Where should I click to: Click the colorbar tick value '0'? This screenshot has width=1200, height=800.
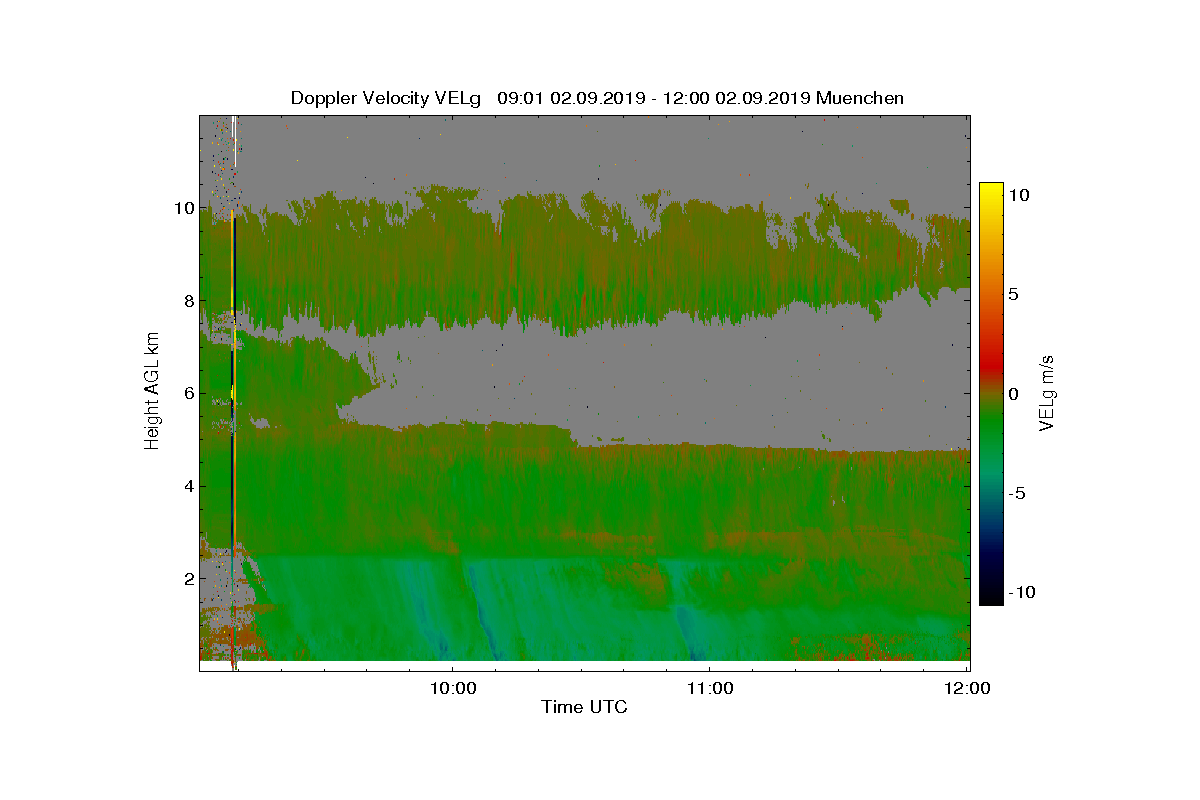[1013, 394]
